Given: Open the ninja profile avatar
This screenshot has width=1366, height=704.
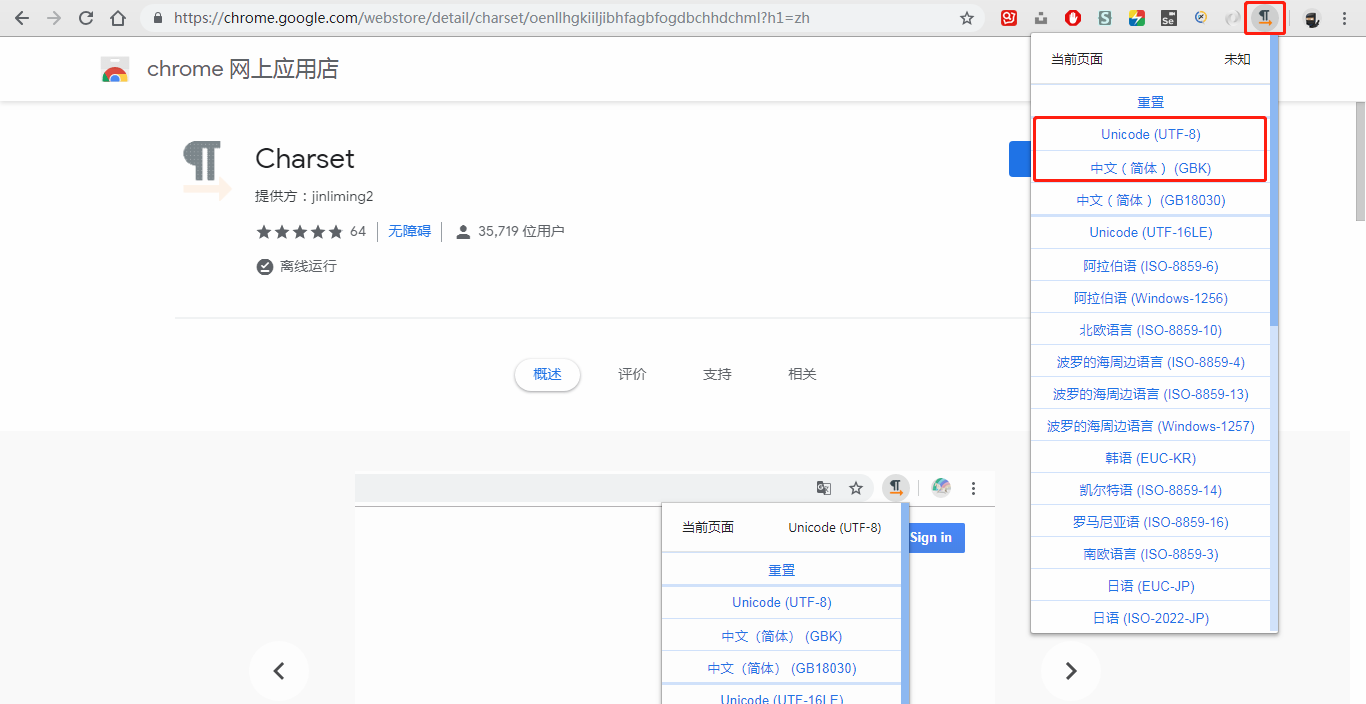Looking at the screenshot, I should tap(1312, 18).
